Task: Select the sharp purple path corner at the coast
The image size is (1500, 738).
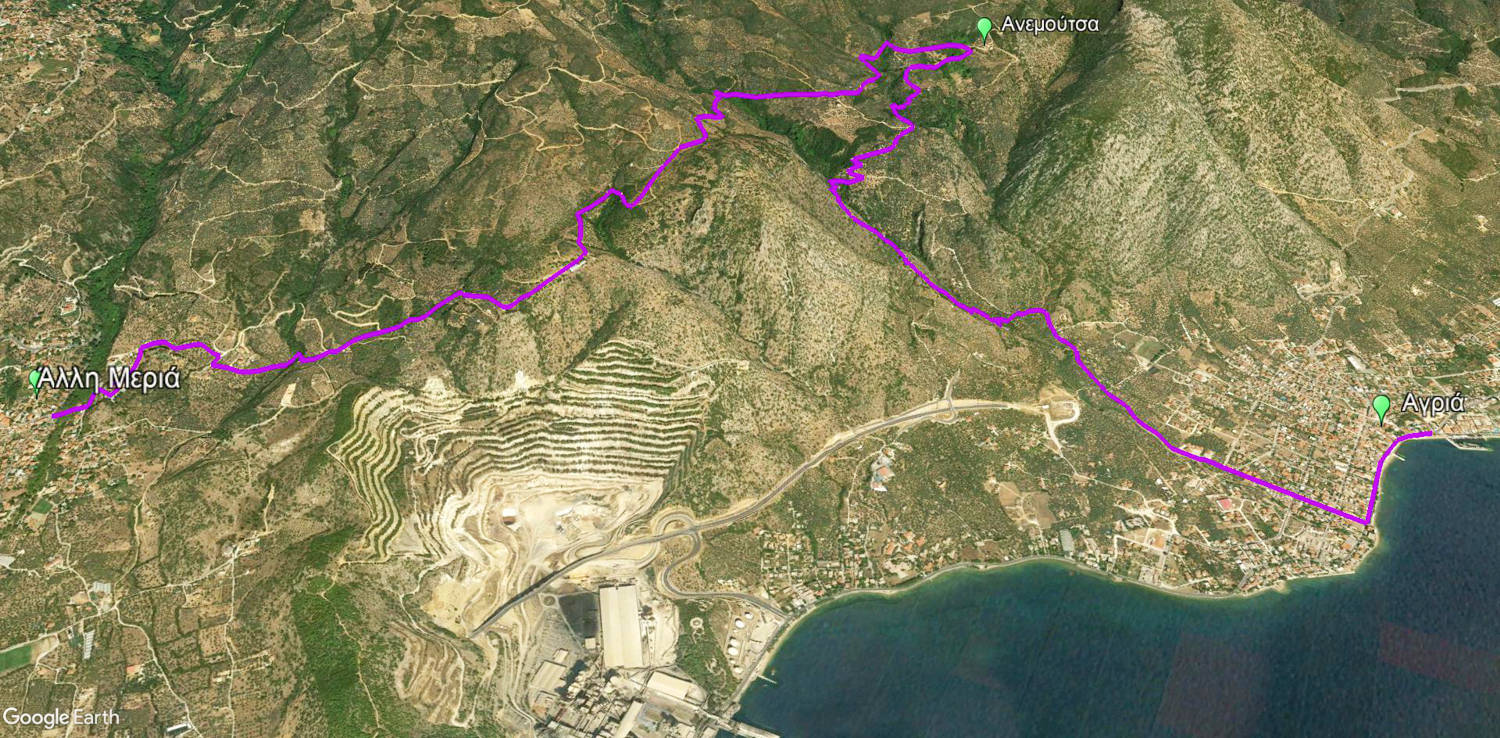Action: coord(1367,522)
